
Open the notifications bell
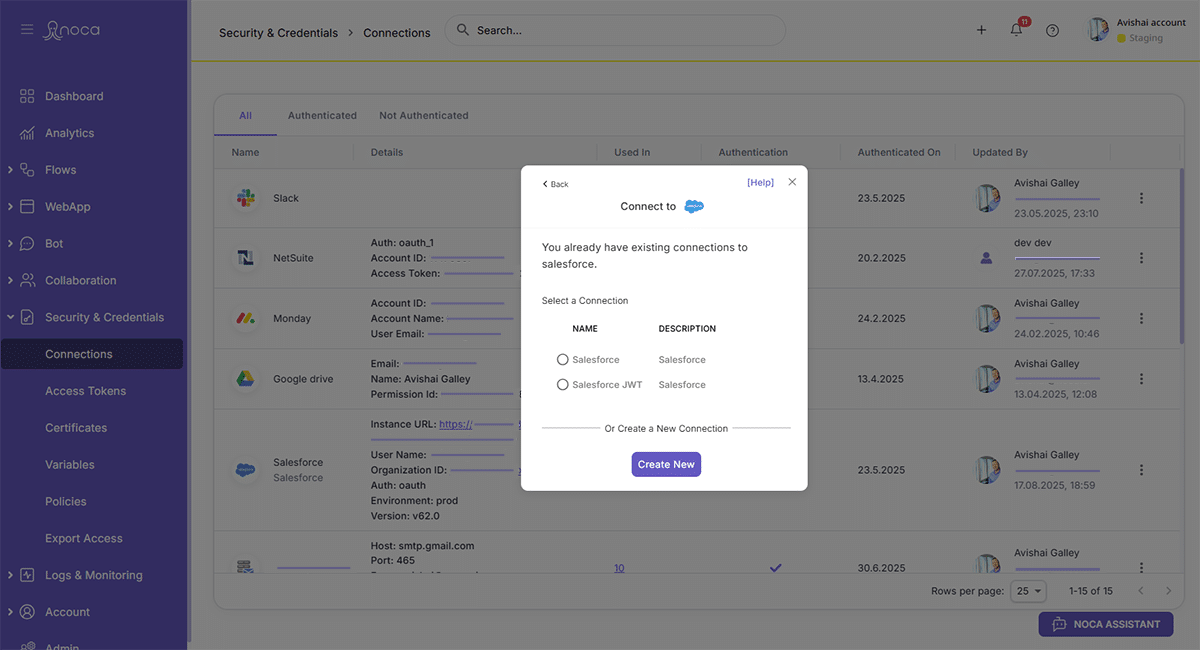coord(1016,30)
